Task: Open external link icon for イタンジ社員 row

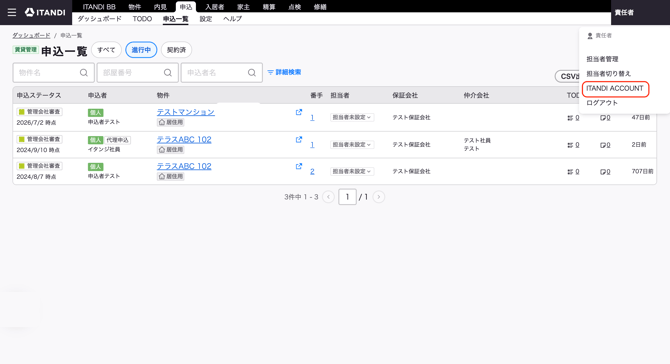Action: point(299,140)
